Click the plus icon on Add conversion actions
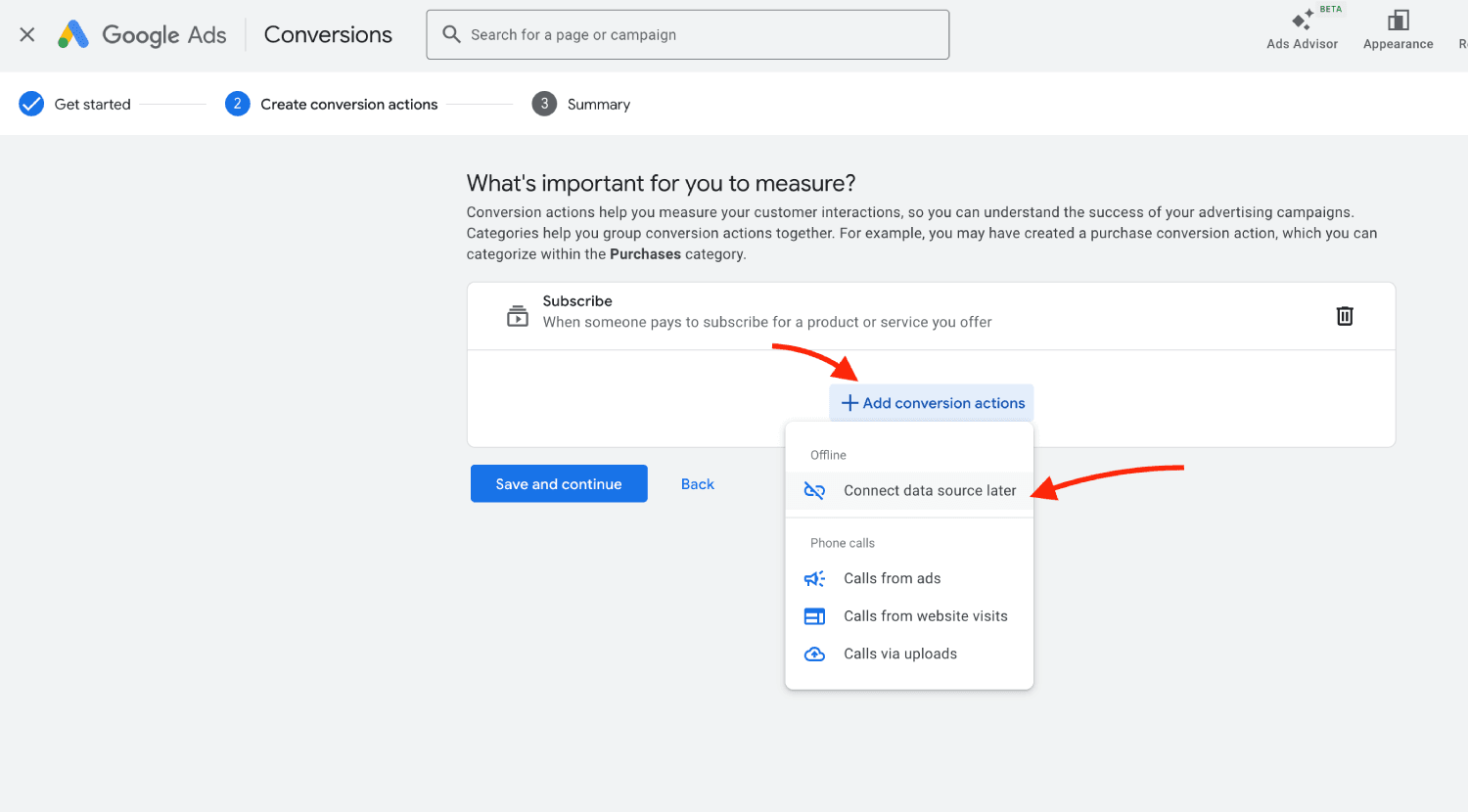Viewport: 1468px width, 812px height. (849, 403)
